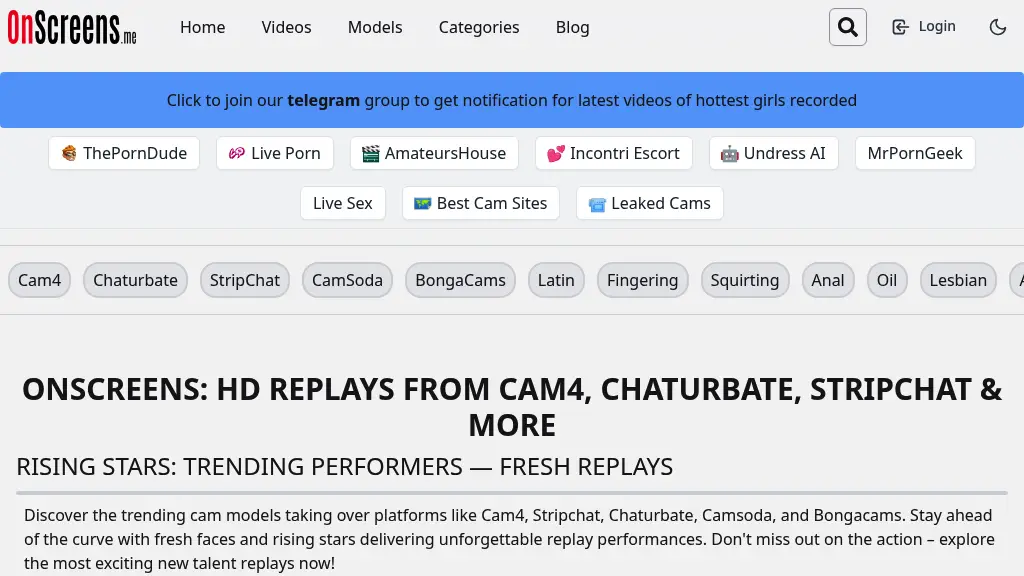Image resolution: width=1024 pixels, height=576 pixels.
Task: Click the OnScreens.me logo
Action: (72, 28)
